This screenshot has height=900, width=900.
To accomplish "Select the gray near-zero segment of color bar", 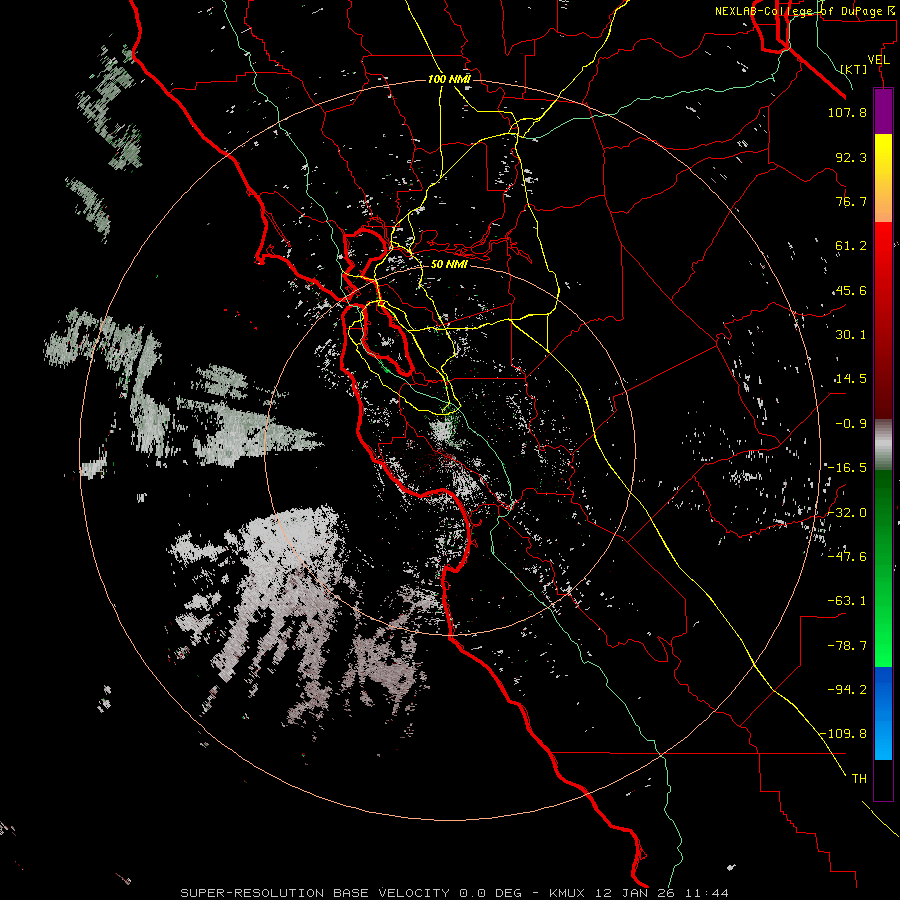I will click(883, 445).
